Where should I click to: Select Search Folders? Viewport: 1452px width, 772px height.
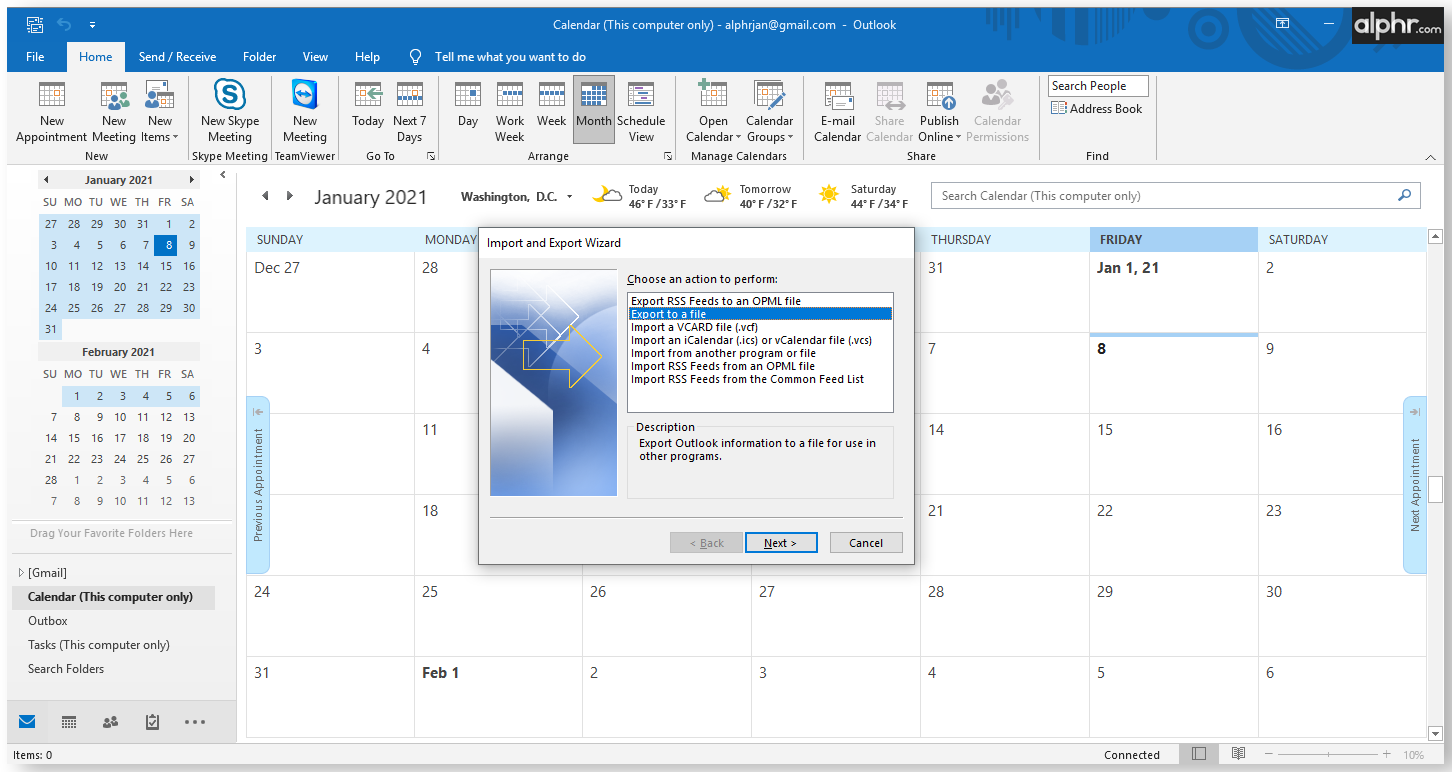tap(66, 669)
